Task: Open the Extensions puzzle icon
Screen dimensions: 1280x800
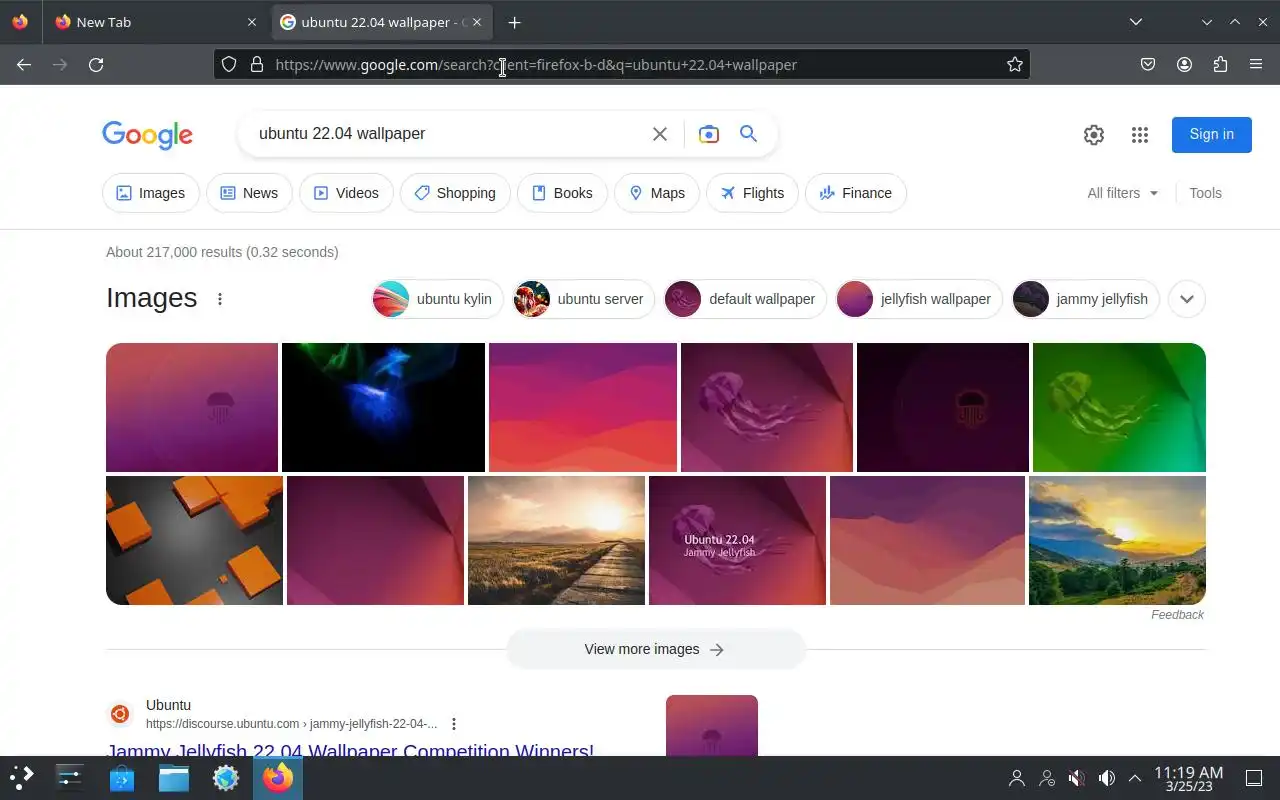Action: click(x=1220, y=64)
